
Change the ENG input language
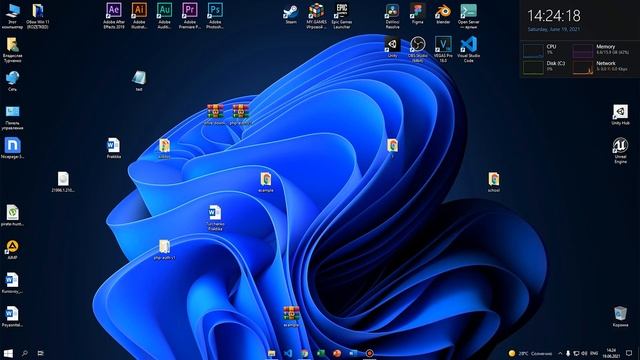coord(594,353)
